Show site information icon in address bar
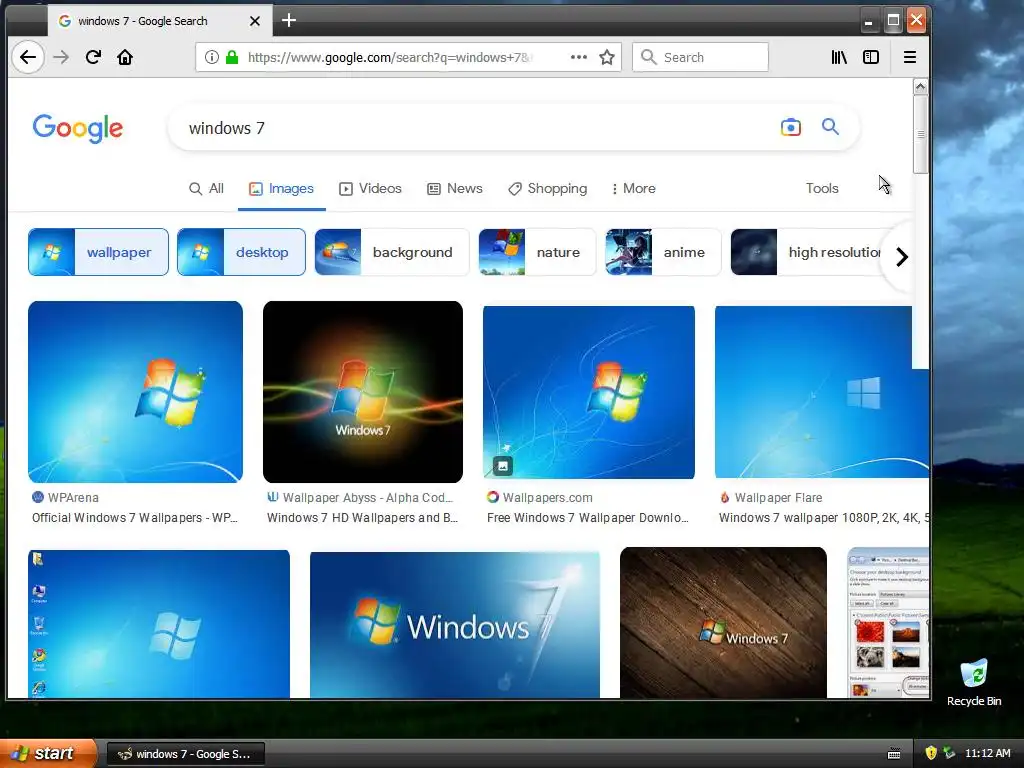Screen dimensions: 1024x768 pos(212,57)
